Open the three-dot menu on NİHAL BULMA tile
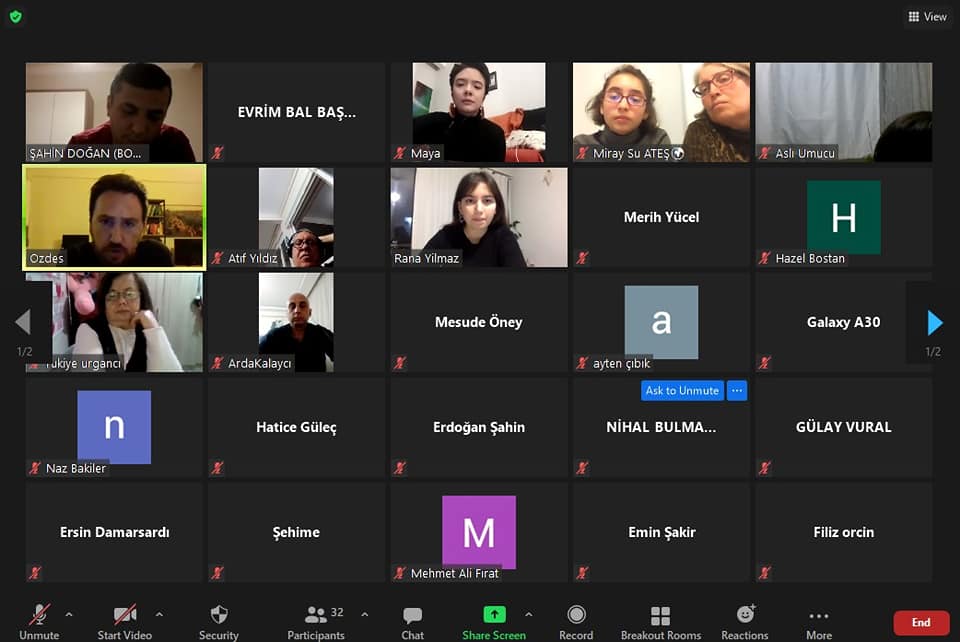The image size is (960, 642). coord(737,390)
